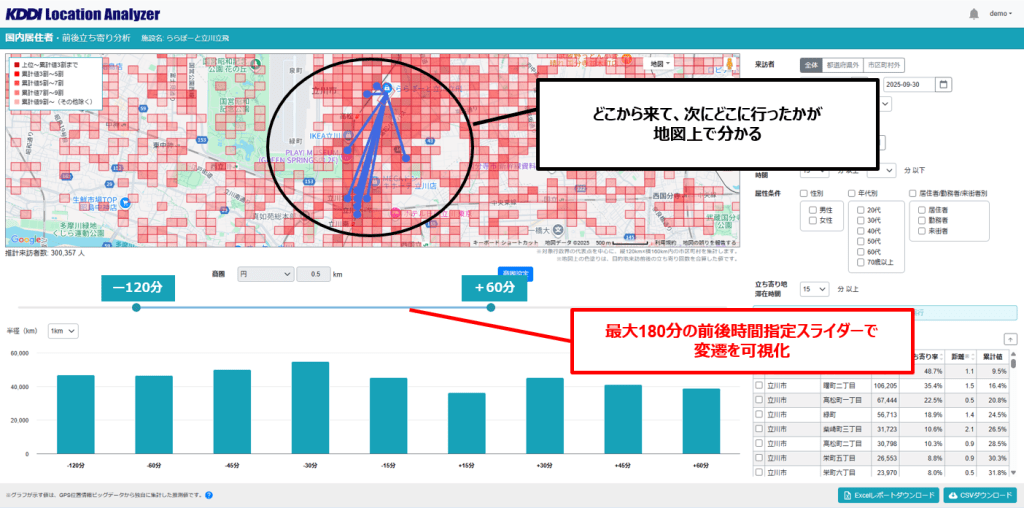Open the calendar picker beside 2025-09-30
Screen dimensions: 1024x508
point(943,84)
